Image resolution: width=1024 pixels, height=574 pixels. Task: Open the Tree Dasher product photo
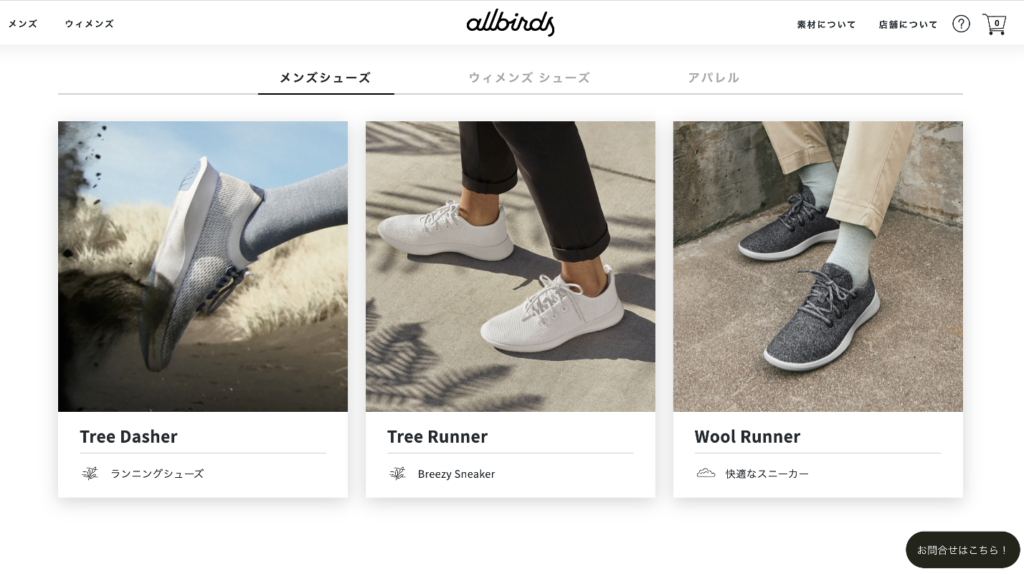[203, 266]
